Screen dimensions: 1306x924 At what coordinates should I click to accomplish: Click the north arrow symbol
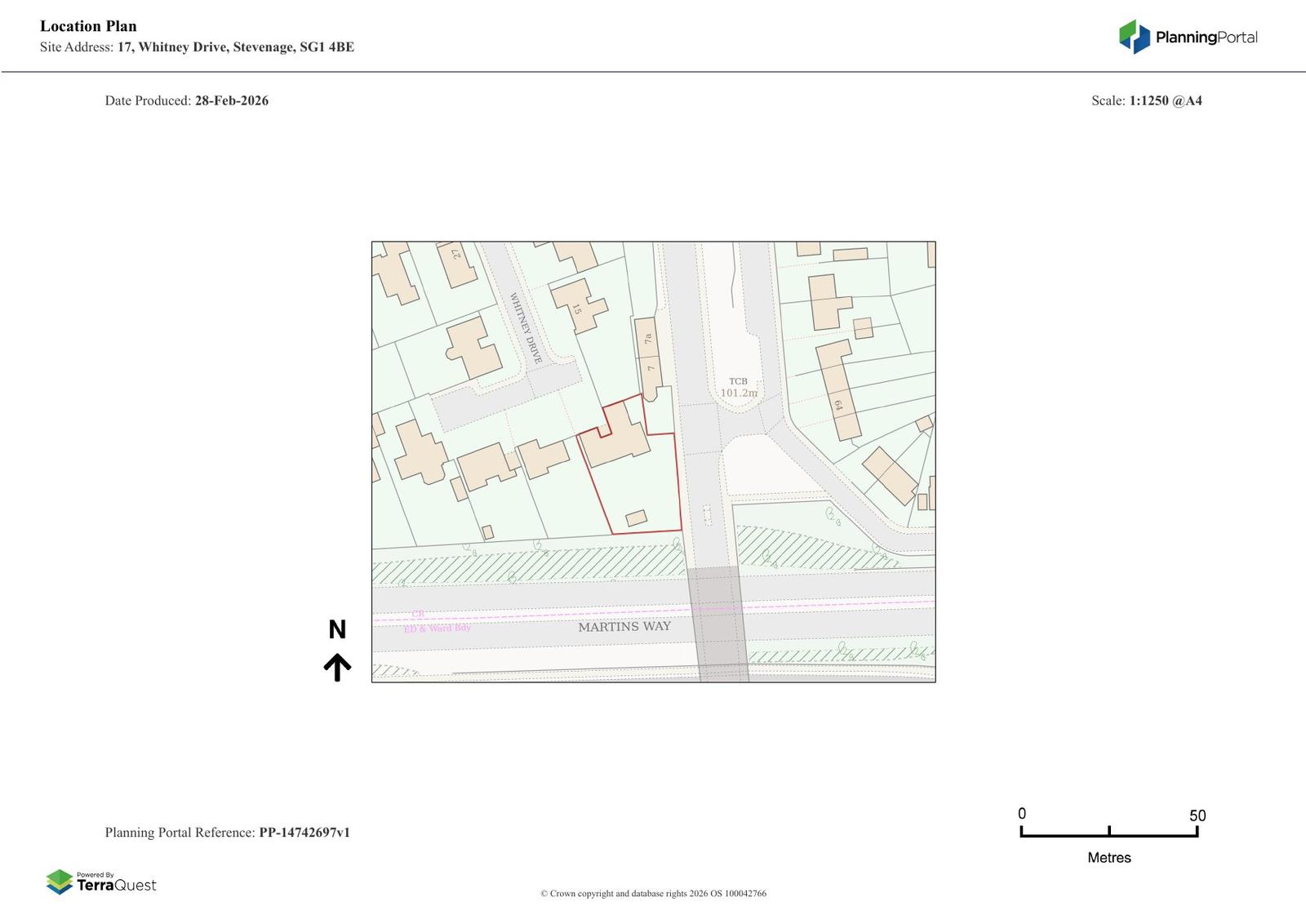point(337,667)
